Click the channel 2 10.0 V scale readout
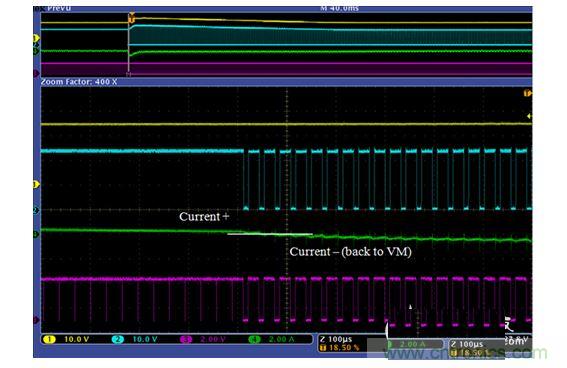This screenshot has height=368, width=567. tap(145, 339)
